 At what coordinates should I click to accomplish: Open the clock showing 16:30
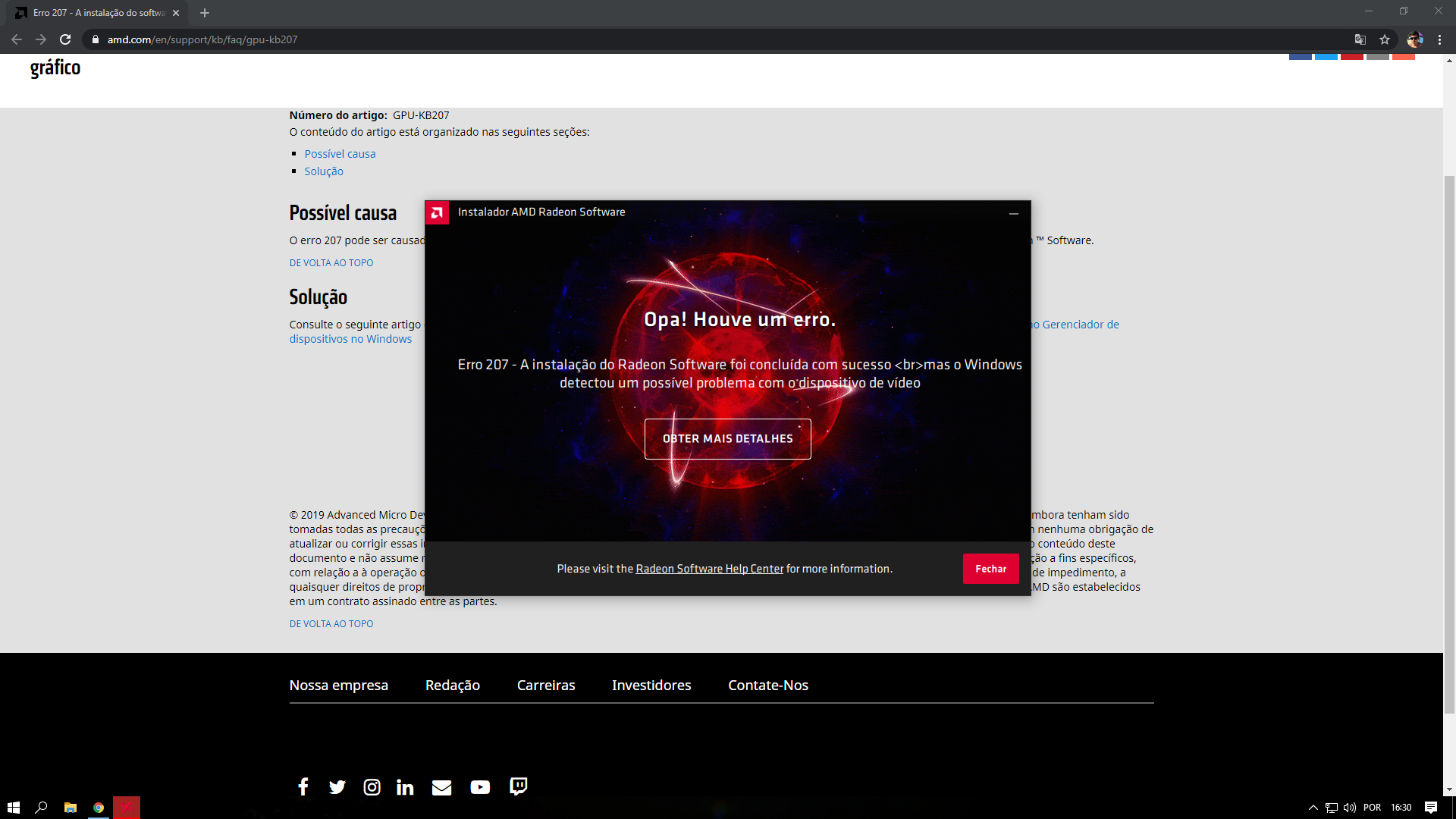tap(1401, 808)
